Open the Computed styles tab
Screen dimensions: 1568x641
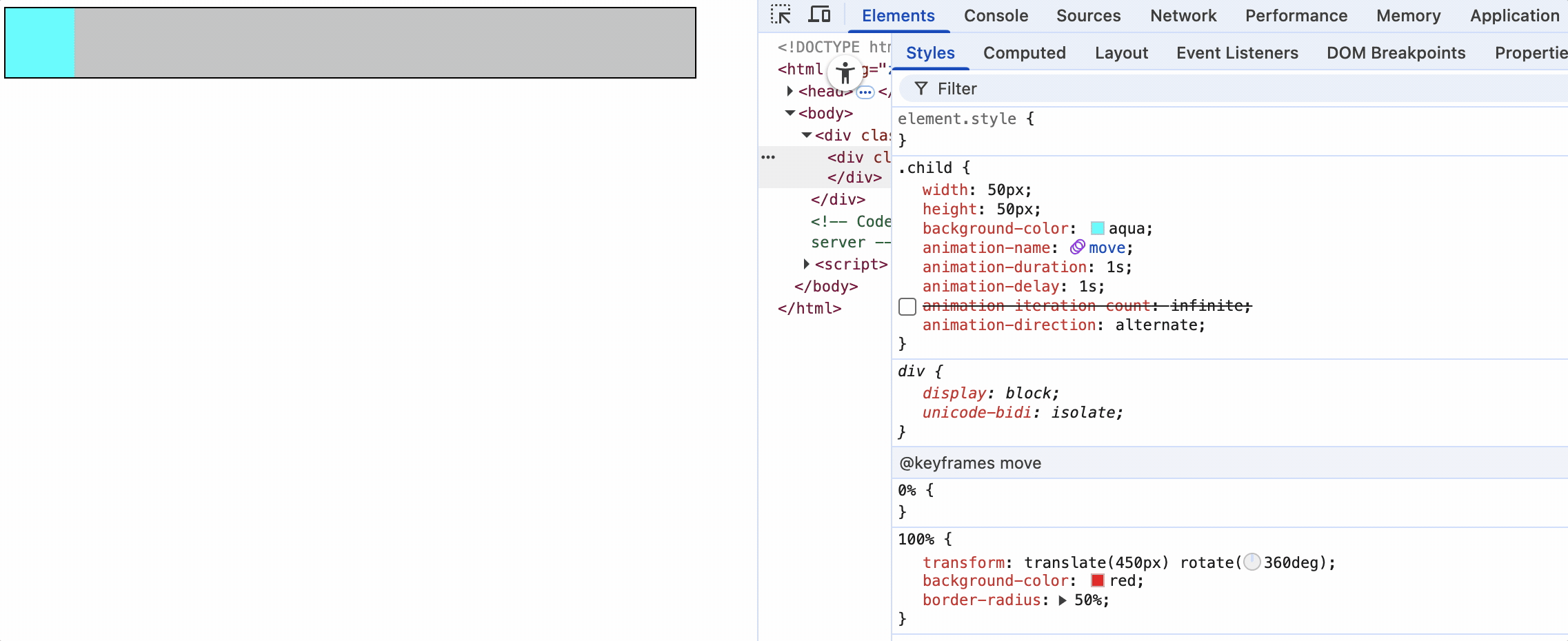click(x=1024, y=53)
